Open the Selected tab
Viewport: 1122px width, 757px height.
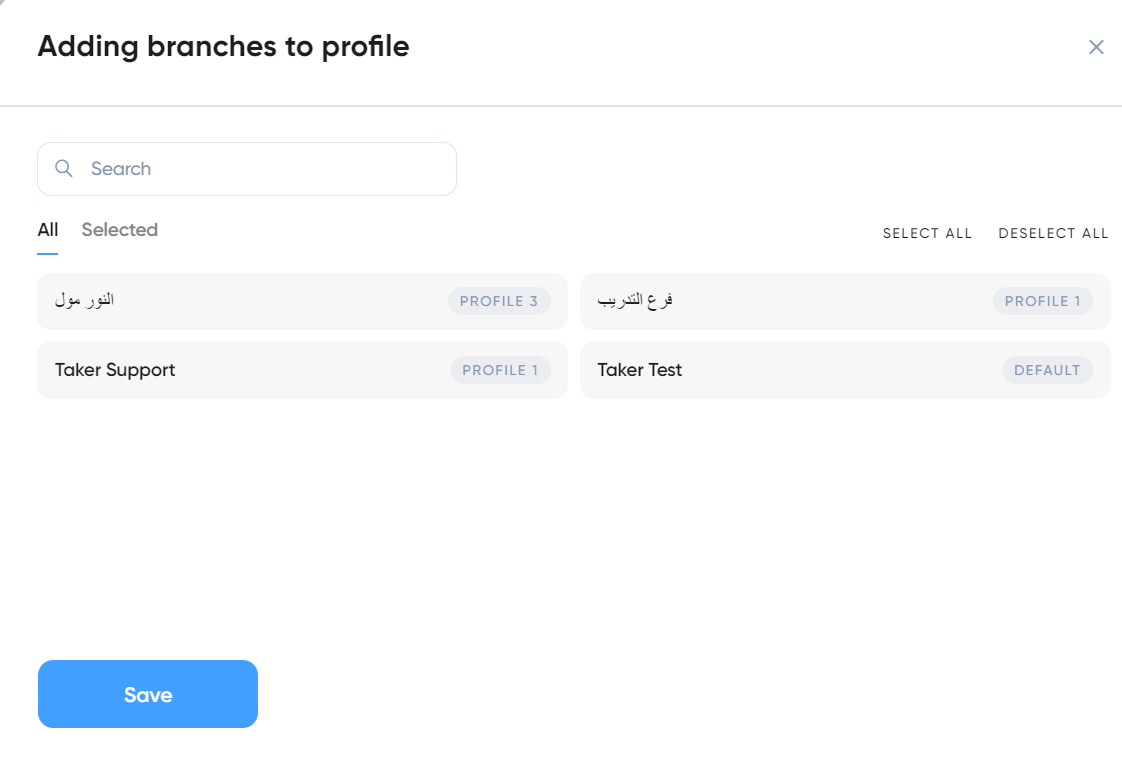pos(119,230)
